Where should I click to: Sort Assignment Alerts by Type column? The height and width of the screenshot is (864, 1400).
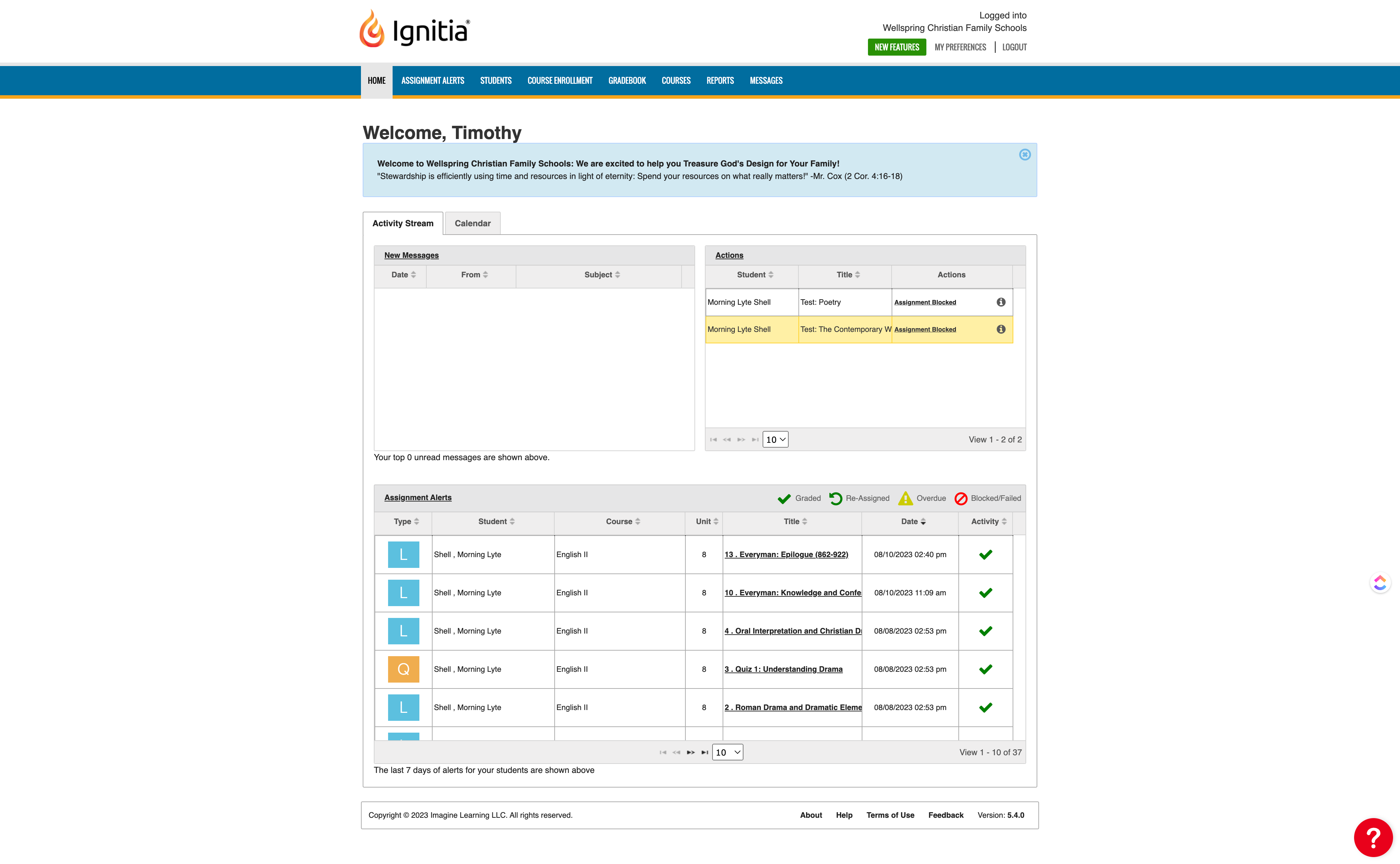[x=406, y=522]
